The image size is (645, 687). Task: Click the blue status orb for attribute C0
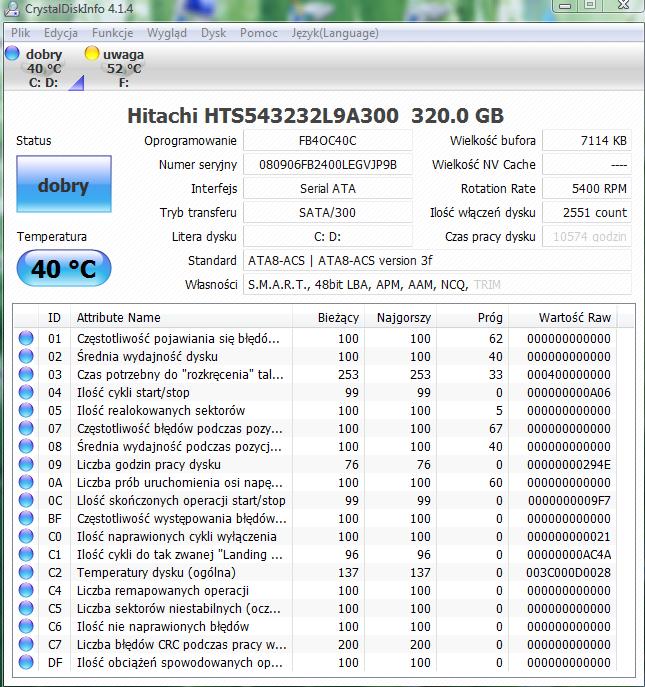[26, 536]
